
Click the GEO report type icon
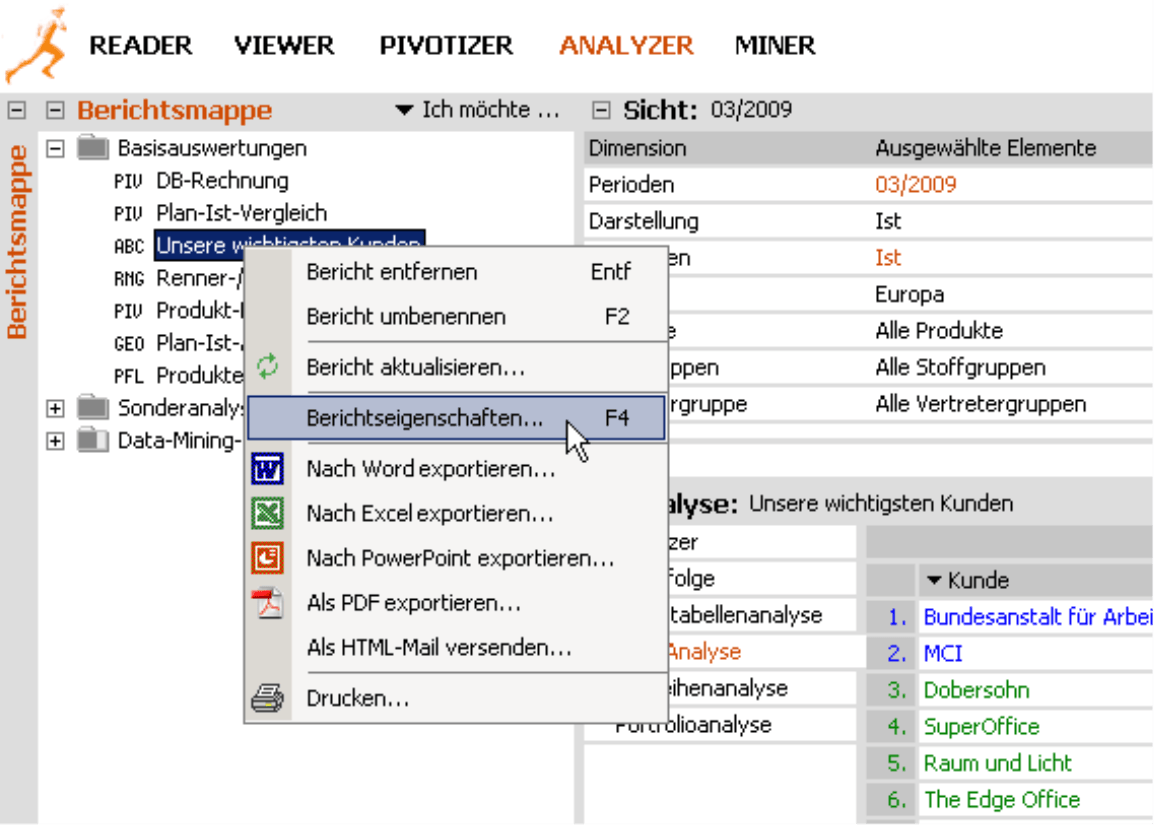129,344
